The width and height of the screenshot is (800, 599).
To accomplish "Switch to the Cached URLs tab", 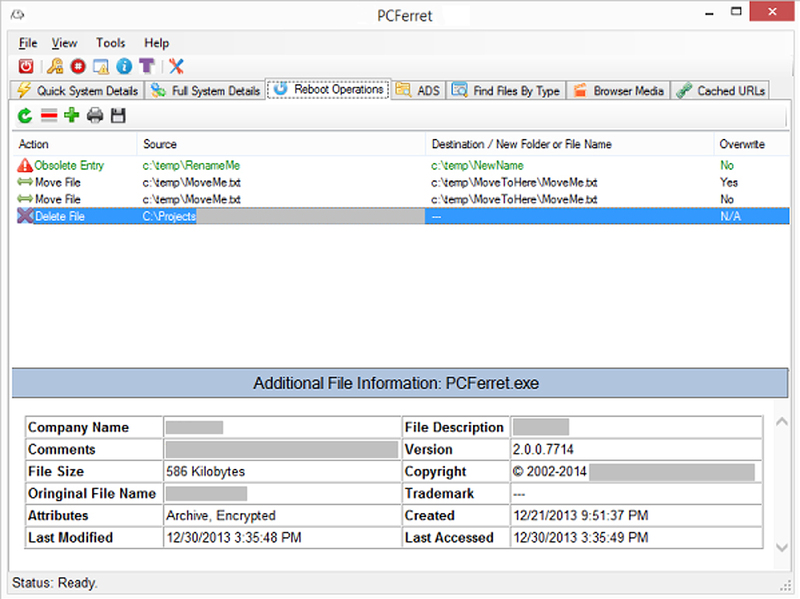I will click(720, 90).
